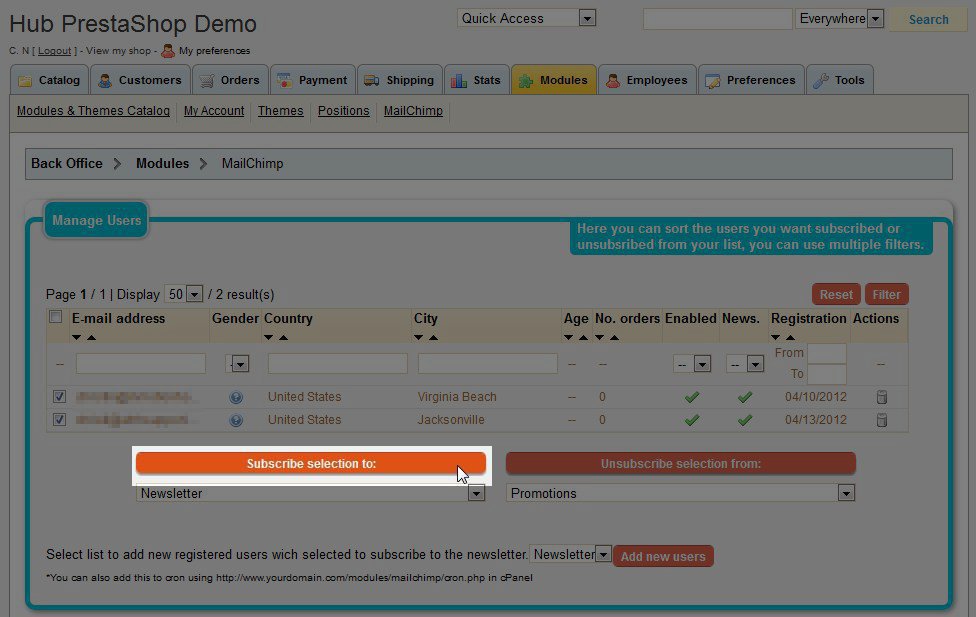The height and width of the screenshot is (617, 976).
Task: Click enabled checkmark for the Virginia Beach user
Action: 691,397
